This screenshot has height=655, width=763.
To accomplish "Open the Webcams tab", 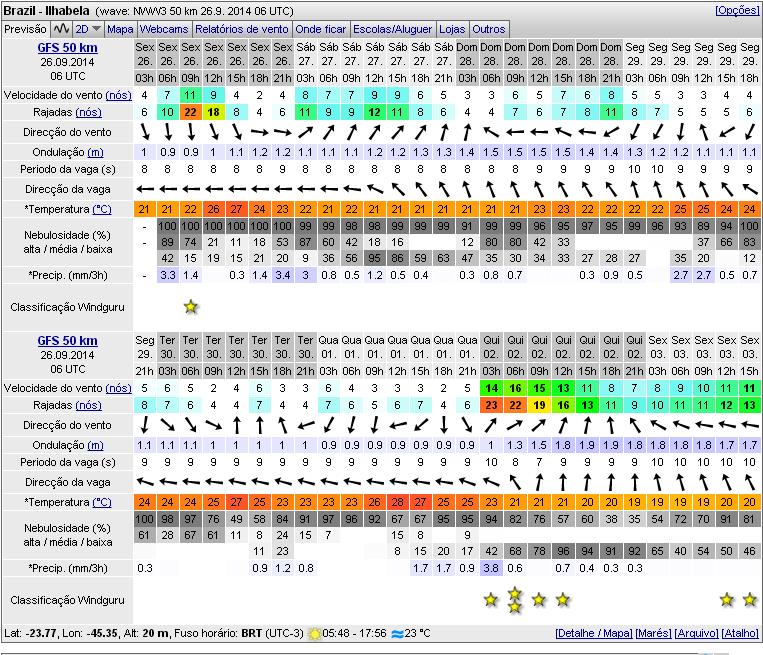I will pyautogui.click(x=164, y=29).
